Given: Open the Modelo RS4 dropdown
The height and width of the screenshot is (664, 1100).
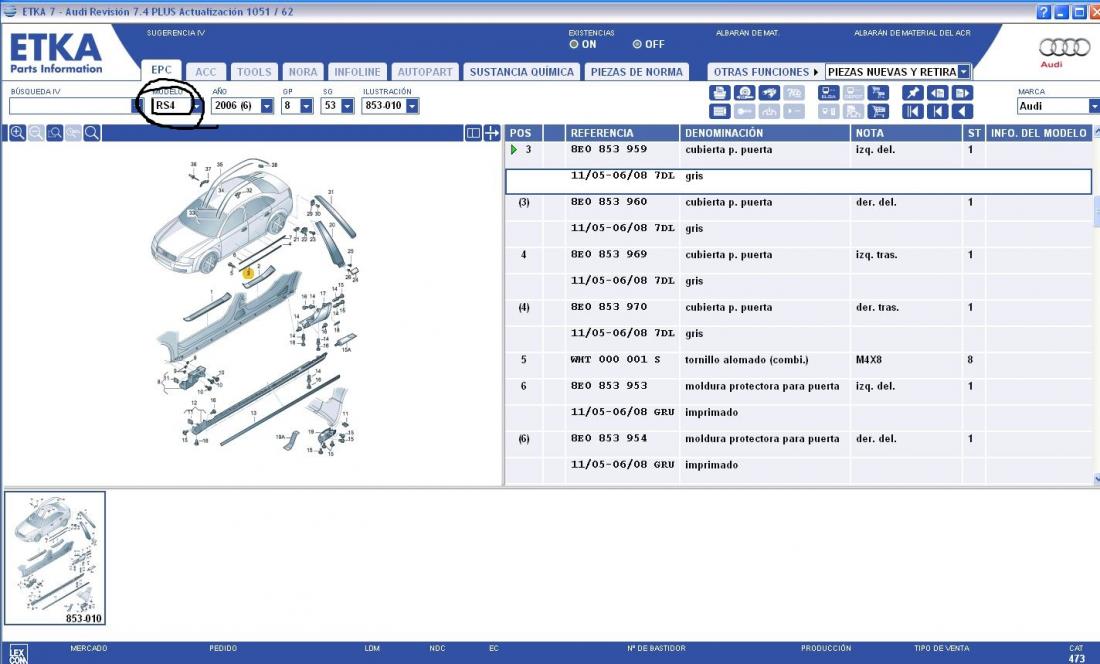Looking at the screenshot, I should point(197,106).
